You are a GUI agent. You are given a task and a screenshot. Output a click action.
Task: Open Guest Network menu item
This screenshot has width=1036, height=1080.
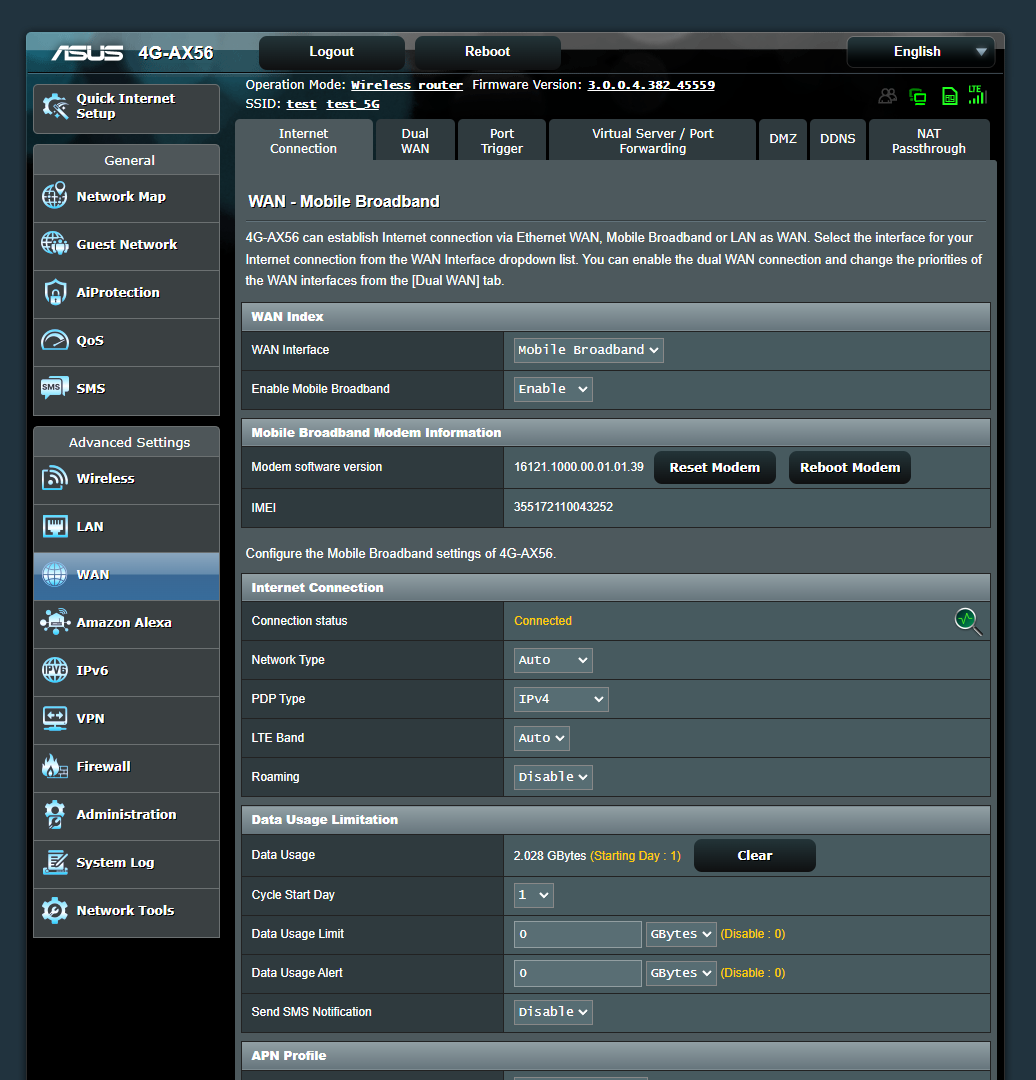(x=127, y=246)
